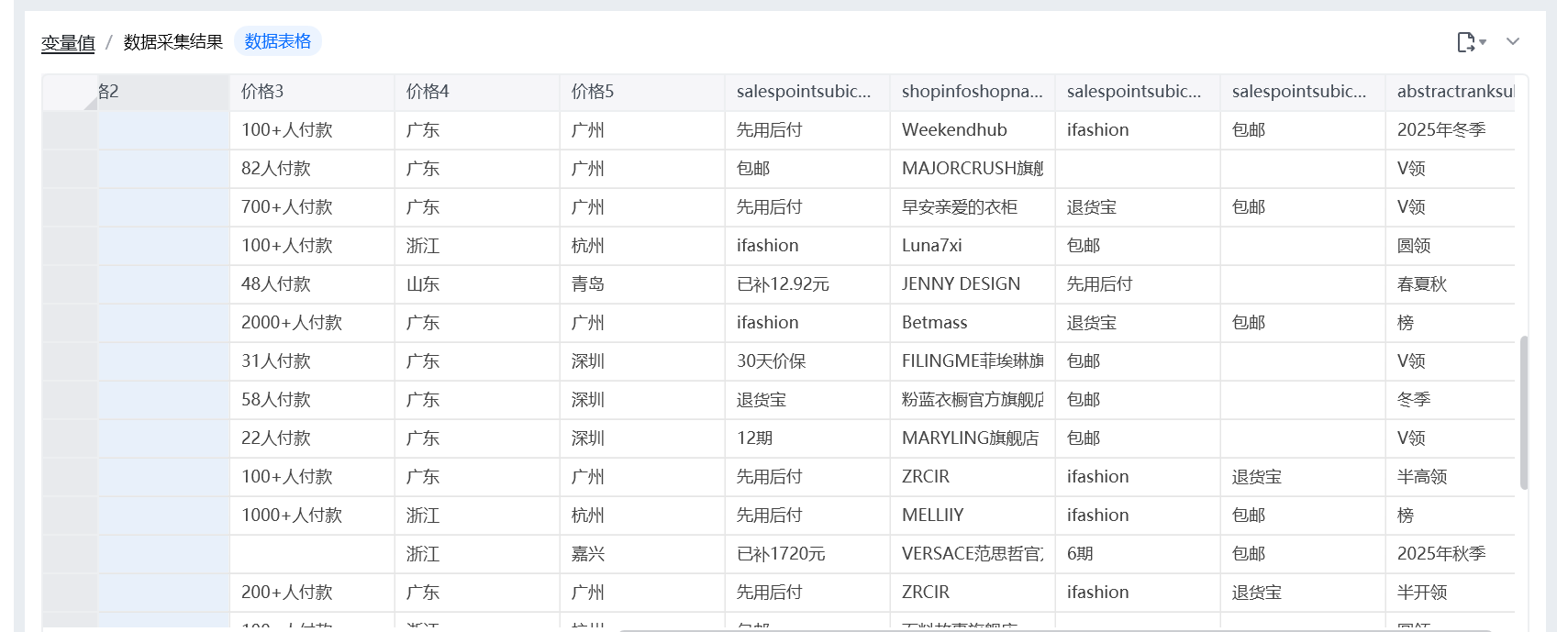Click the 48人付款 cell
The width and height of the screenshot is (1568, 632).
[x=312, y=284]
